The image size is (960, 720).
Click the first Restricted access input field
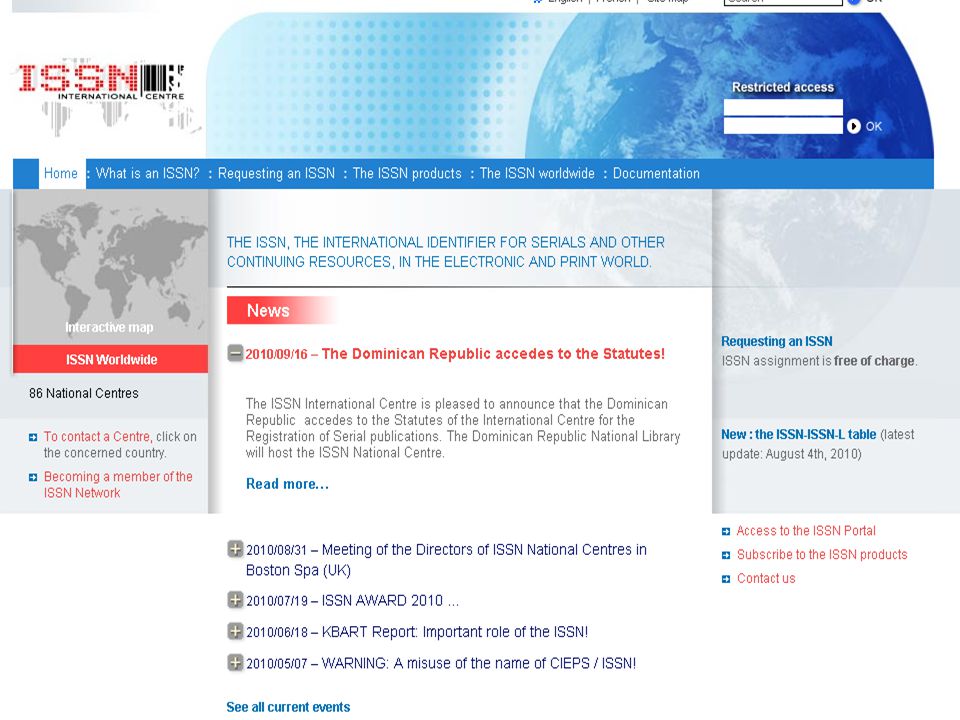coord(783,108)
